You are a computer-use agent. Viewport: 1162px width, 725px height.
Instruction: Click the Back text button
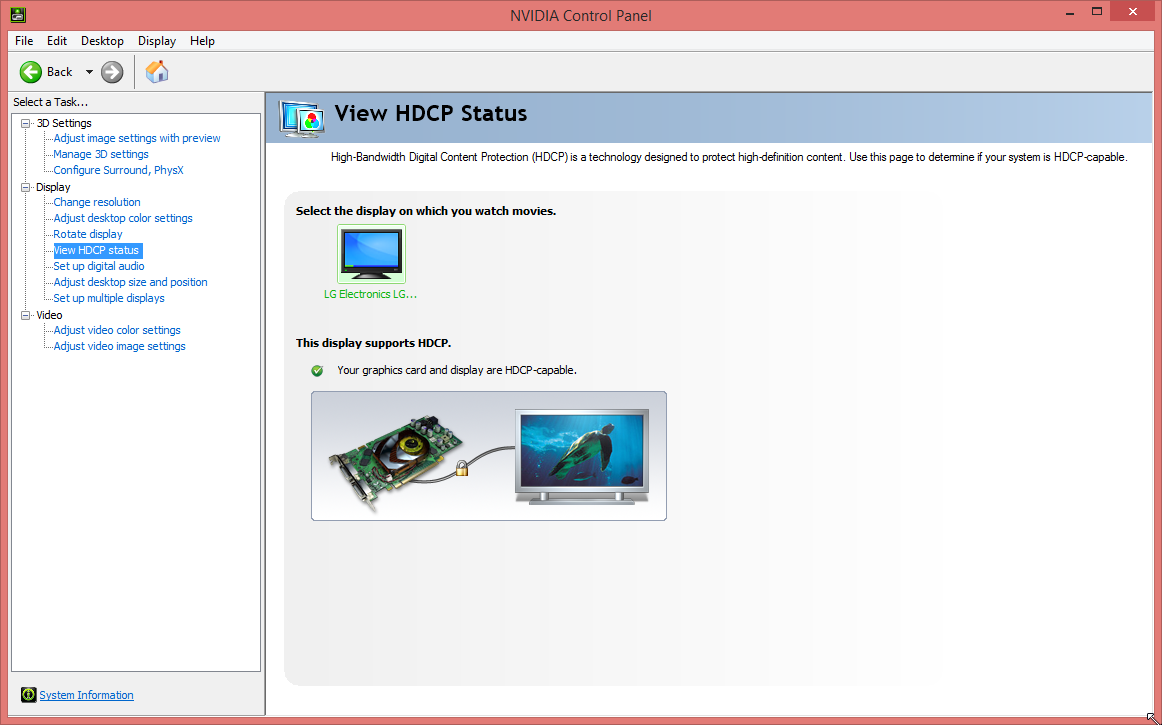coord(59,72)
